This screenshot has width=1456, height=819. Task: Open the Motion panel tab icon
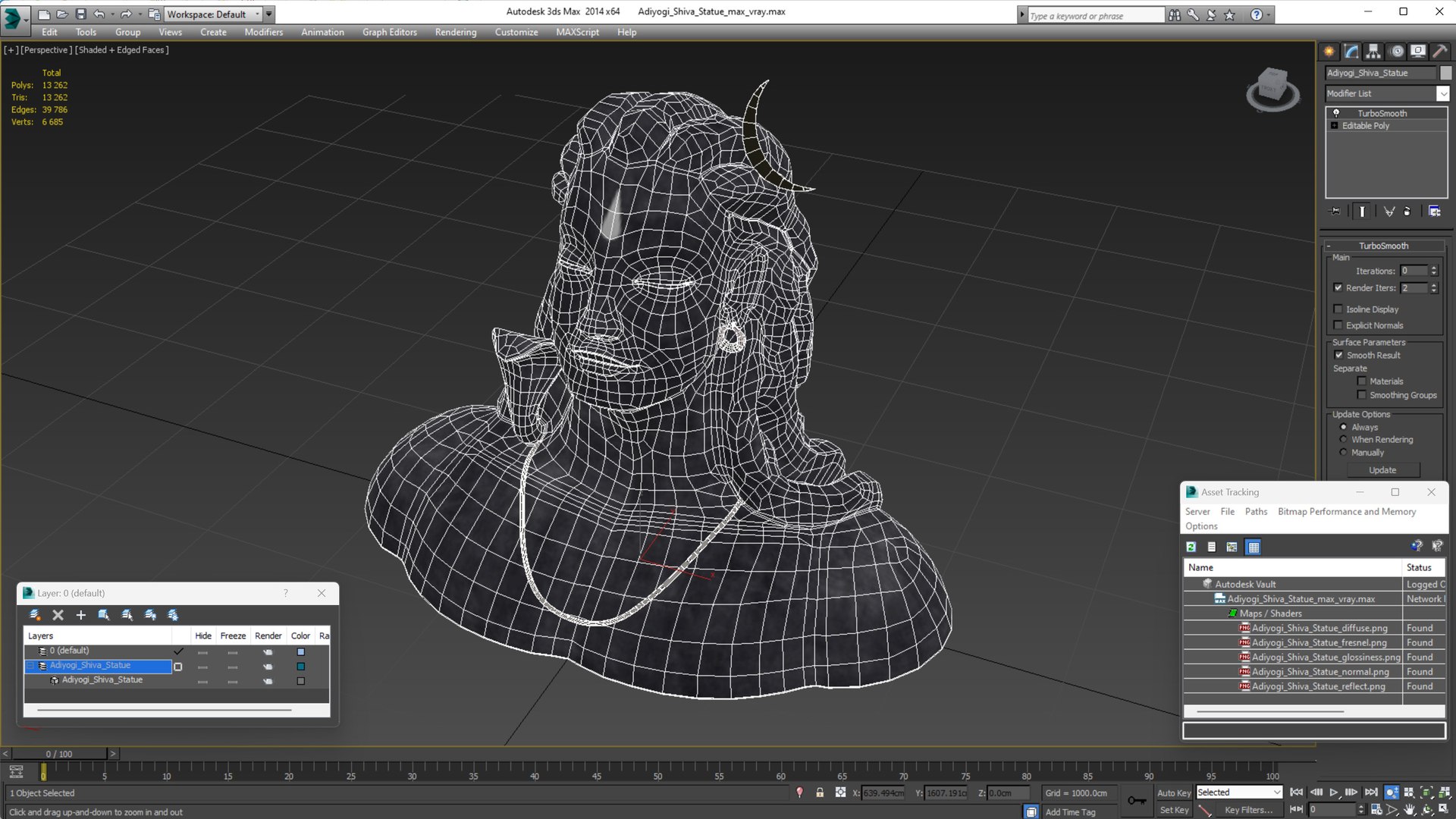click(1397, 52)
